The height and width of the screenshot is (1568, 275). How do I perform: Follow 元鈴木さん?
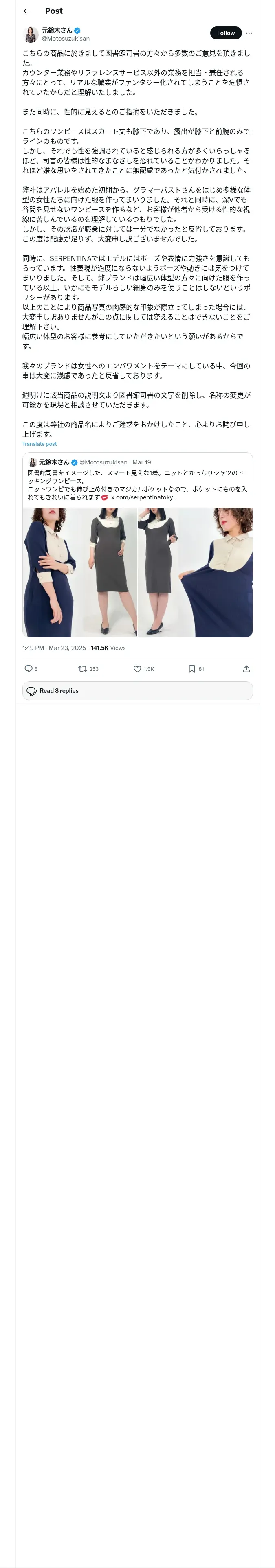point(226,33)
